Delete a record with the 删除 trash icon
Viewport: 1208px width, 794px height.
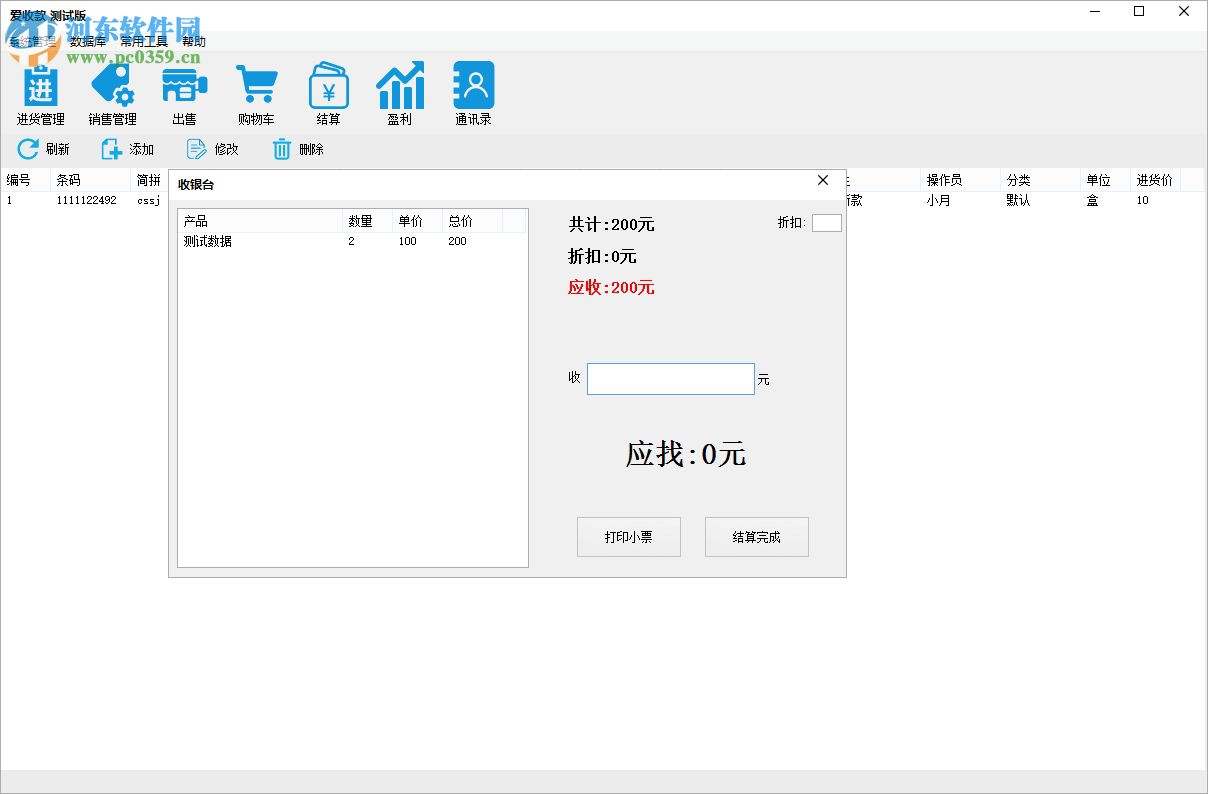[x=296, y=149]
